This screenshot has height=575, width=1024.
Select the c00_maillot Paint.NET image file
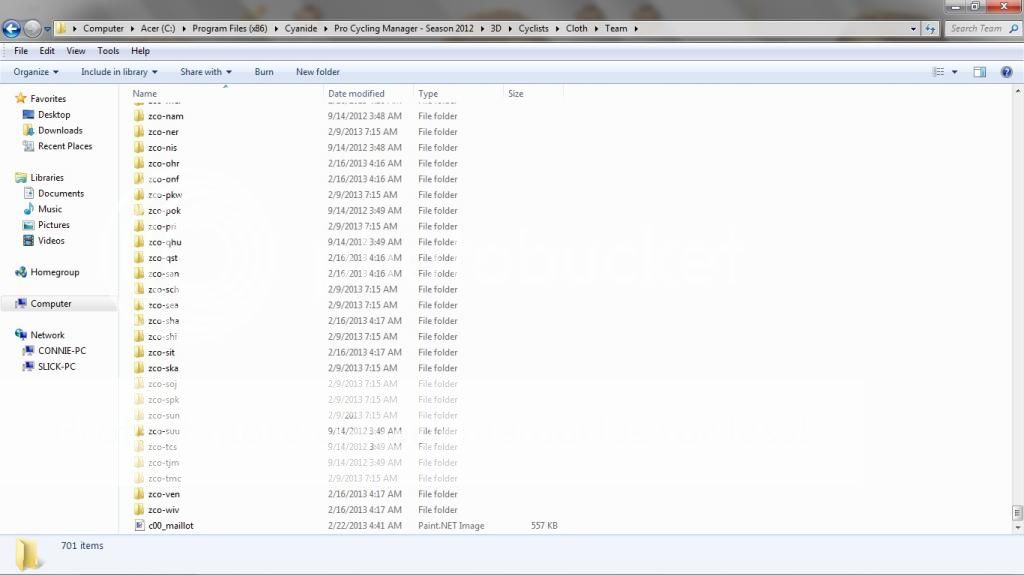(170, 525)
